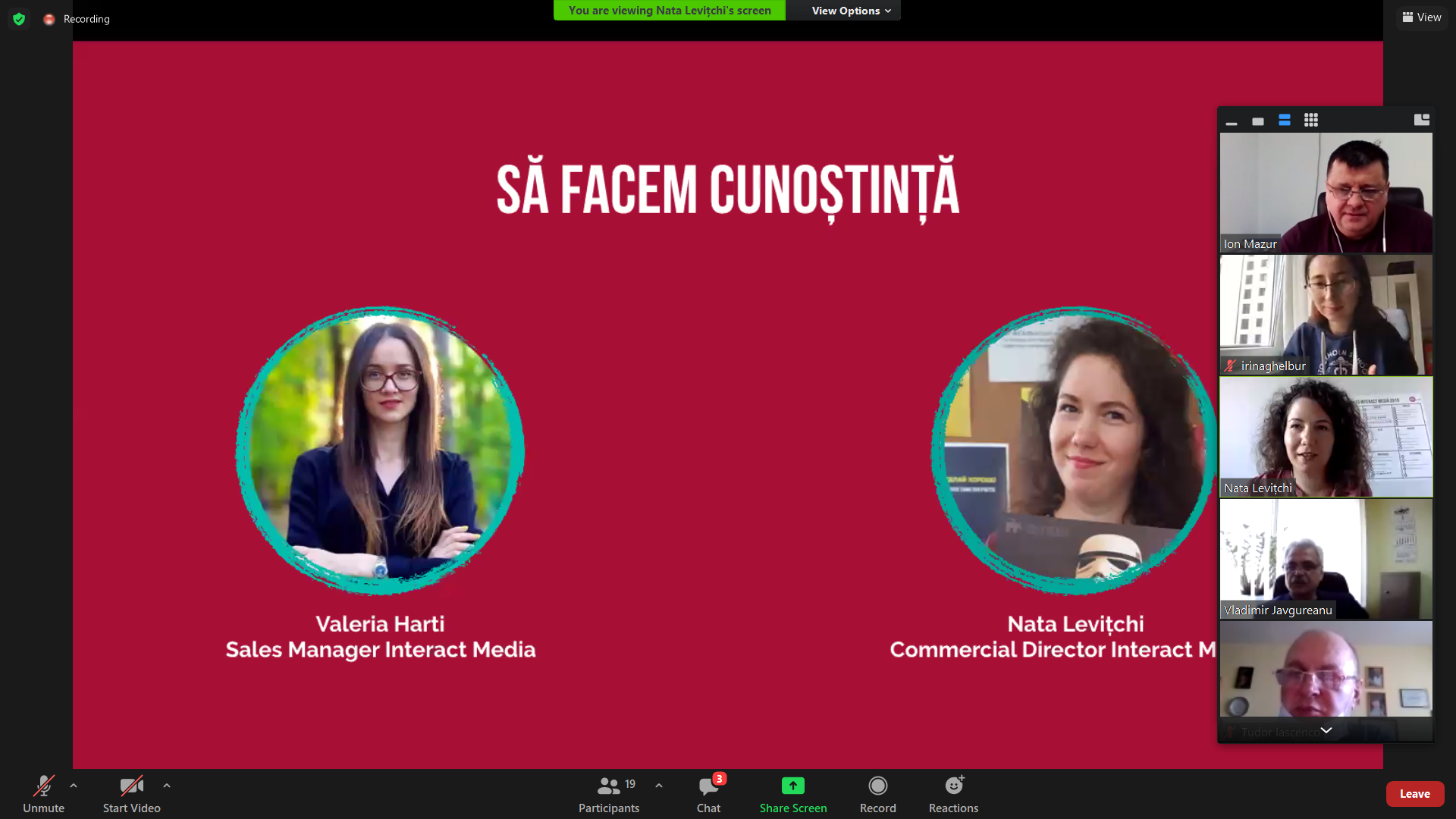Click the Valeria Harti portrait on the slide
The width and height of the screenshot is (1456, 819).
pyautogui.click(x=381, y=450)
